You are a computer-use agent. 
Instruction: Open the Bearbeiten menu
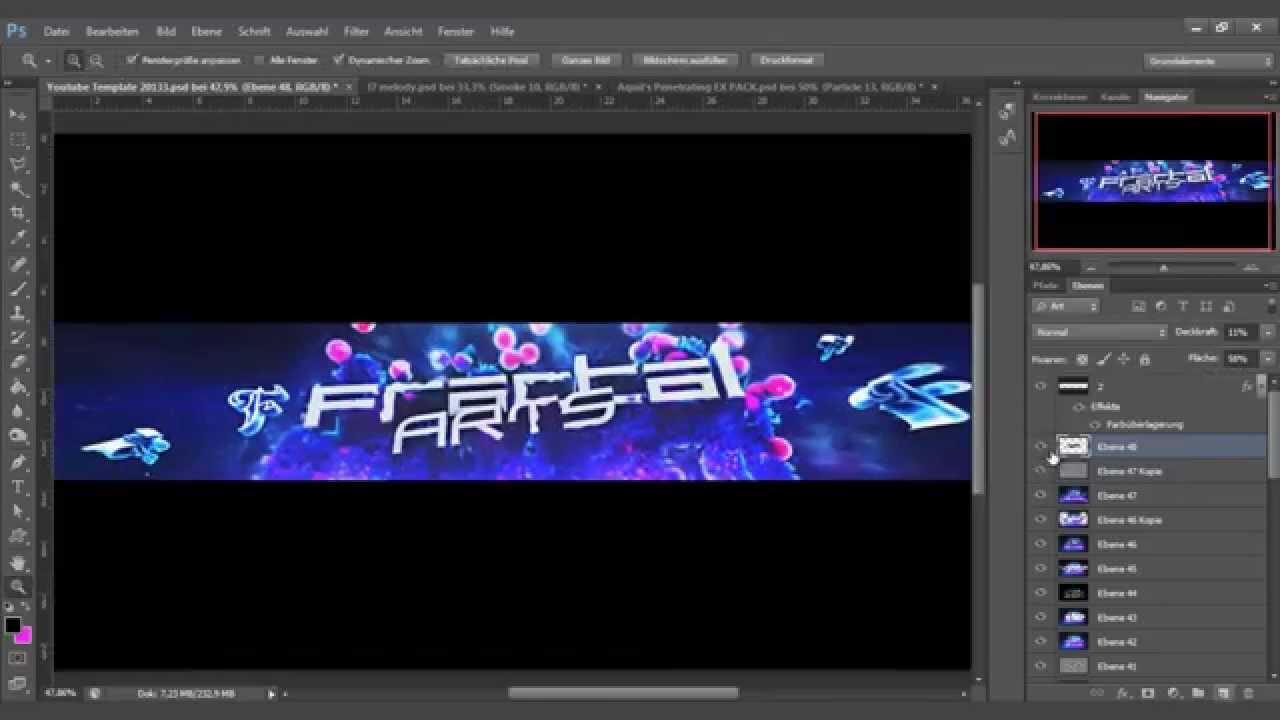[112, 32]
